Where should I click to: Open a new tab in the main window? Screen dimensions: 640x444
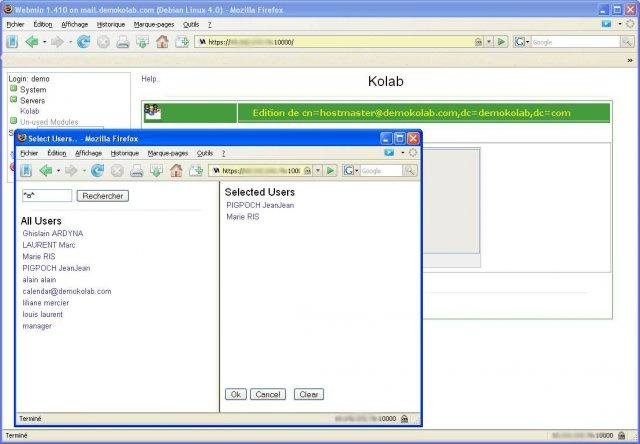click(x=182, y=42)
